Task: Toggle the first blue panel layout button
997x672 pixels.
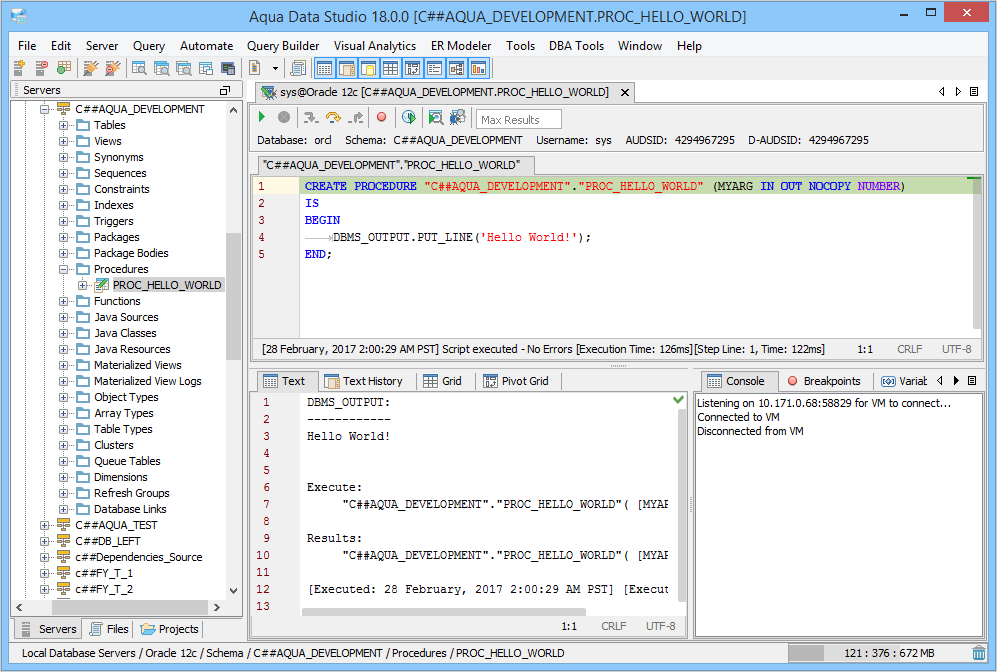Action: coord(324,68)
